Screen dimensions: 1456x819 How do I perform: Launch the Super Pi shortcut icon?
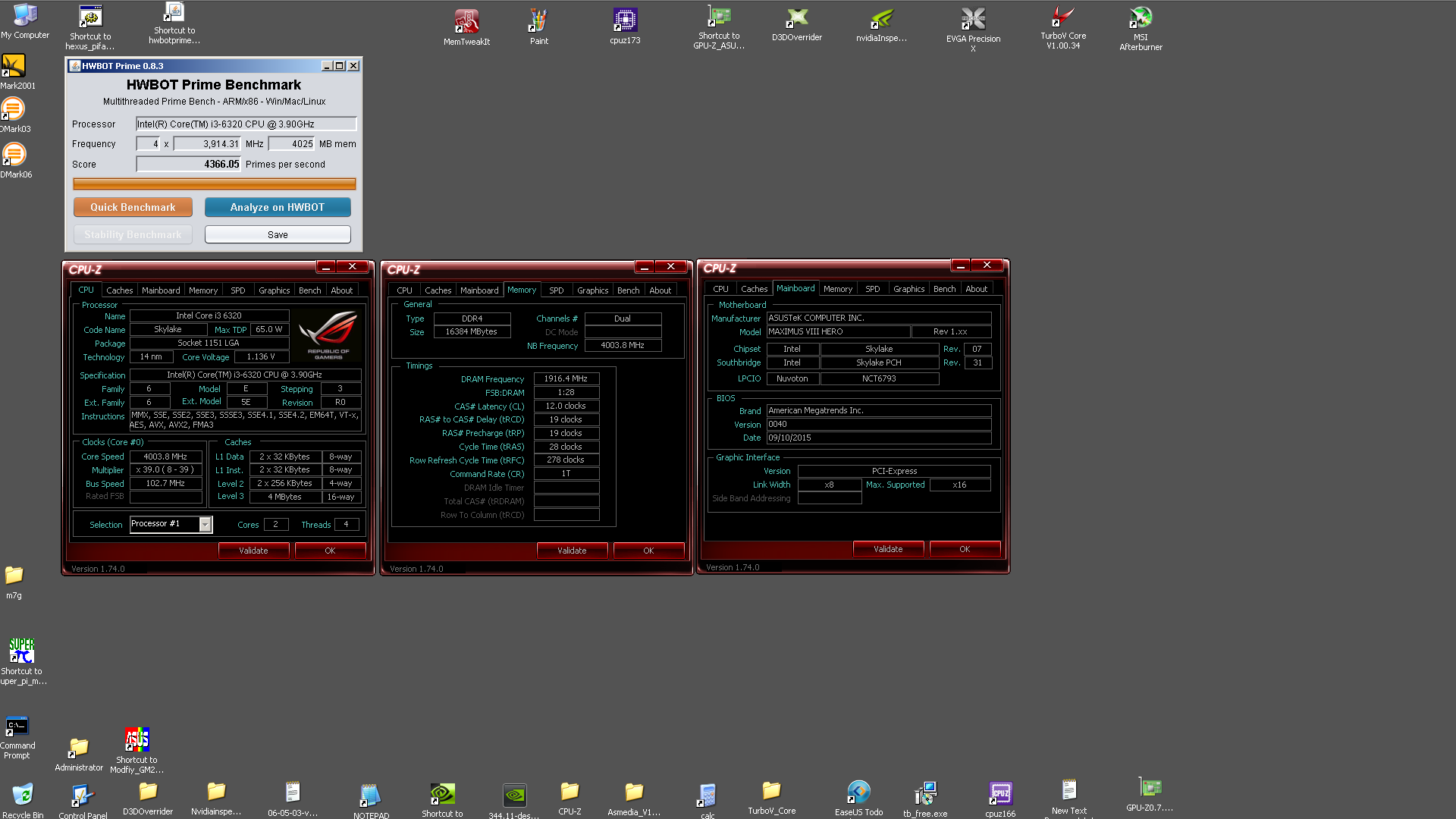[22, 661]
